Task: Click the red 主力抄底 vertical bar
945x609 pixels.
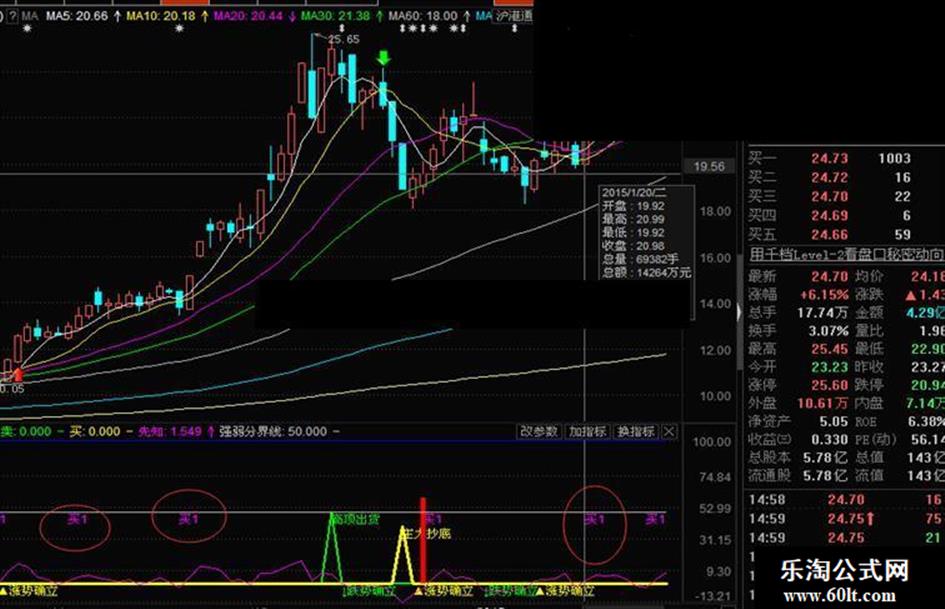Action: (x=423, y=540)
